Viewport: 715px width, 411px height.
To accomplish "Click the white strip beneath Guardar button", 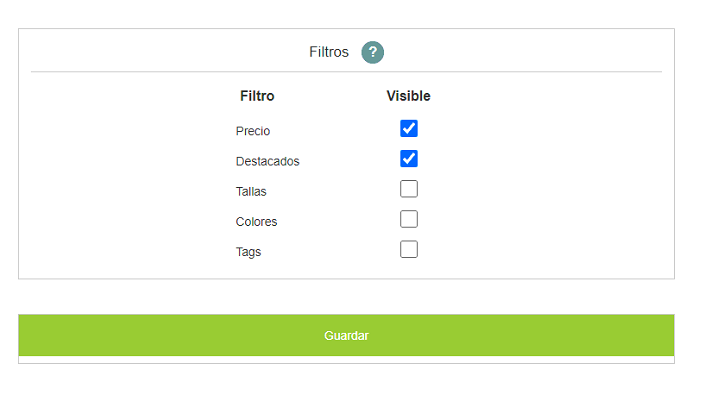I will (x=346, y=359).
